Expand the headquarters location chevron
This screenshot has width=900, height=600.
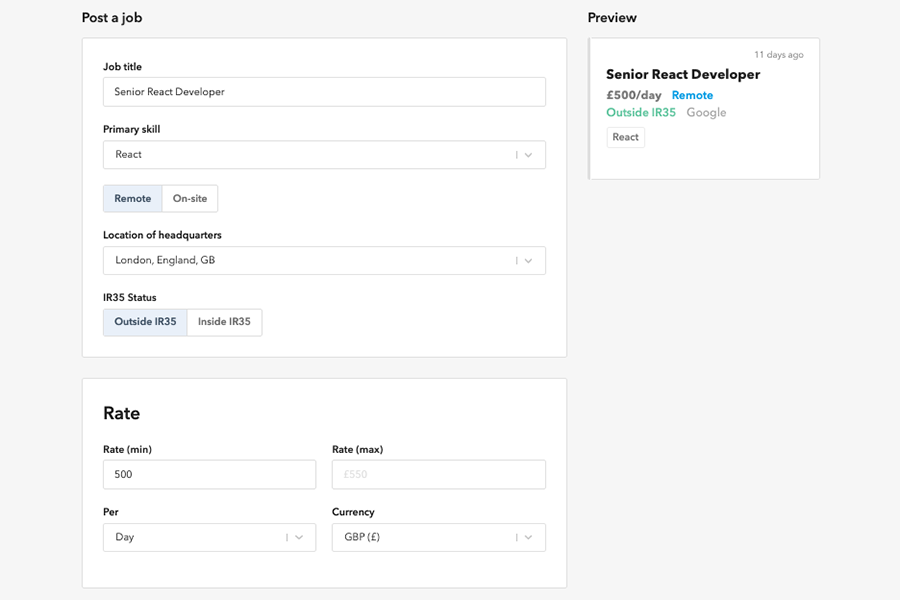529,261
